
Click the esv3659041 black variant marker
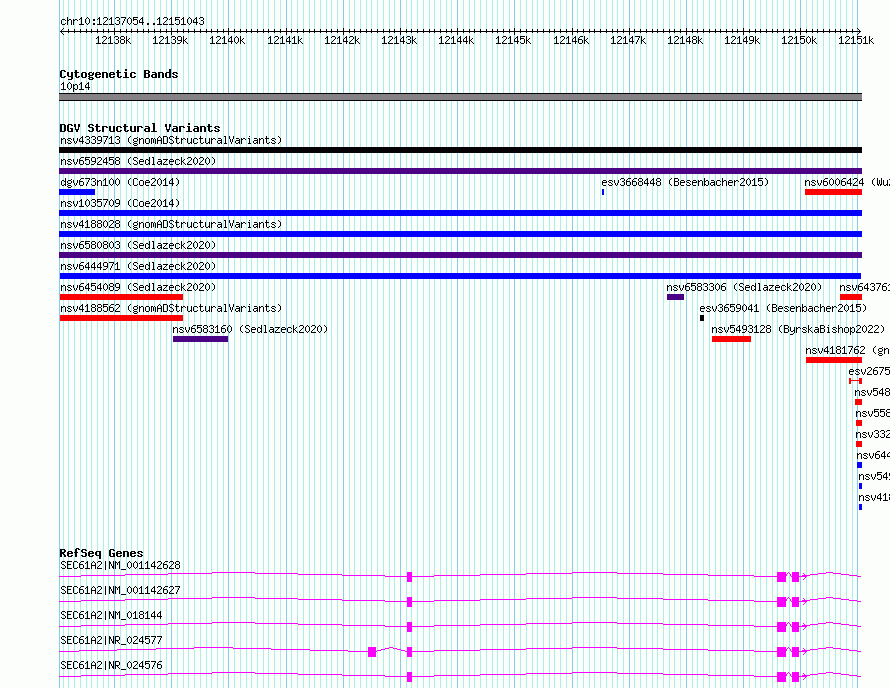[x=702, y=318]
